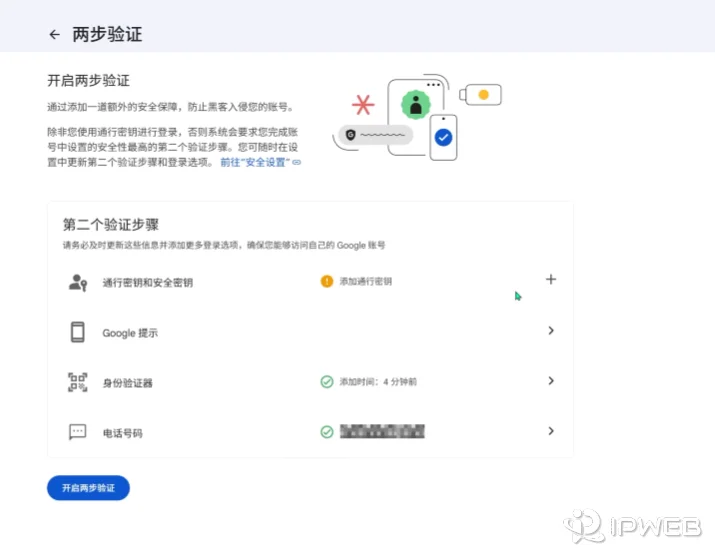The height and width of the screenshot is (556, 715).
Task: Expand the 身份验证器 row chevron
Action: tap(551, 380)
